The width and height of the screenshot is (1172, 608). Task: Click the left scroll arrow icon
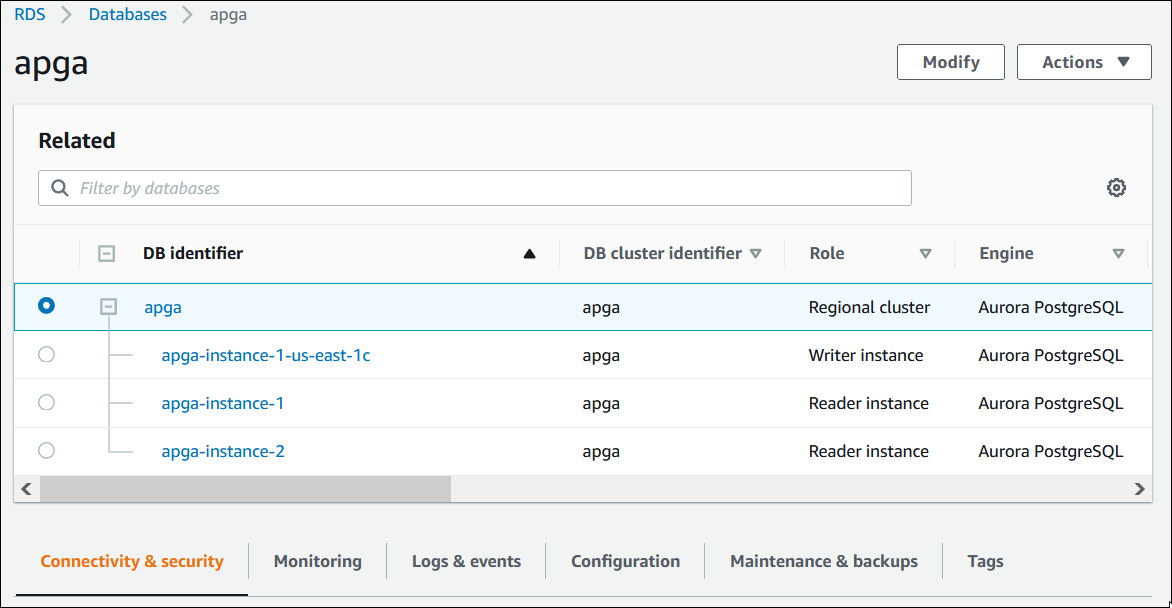pyautogui.click(x=26, y=489)
